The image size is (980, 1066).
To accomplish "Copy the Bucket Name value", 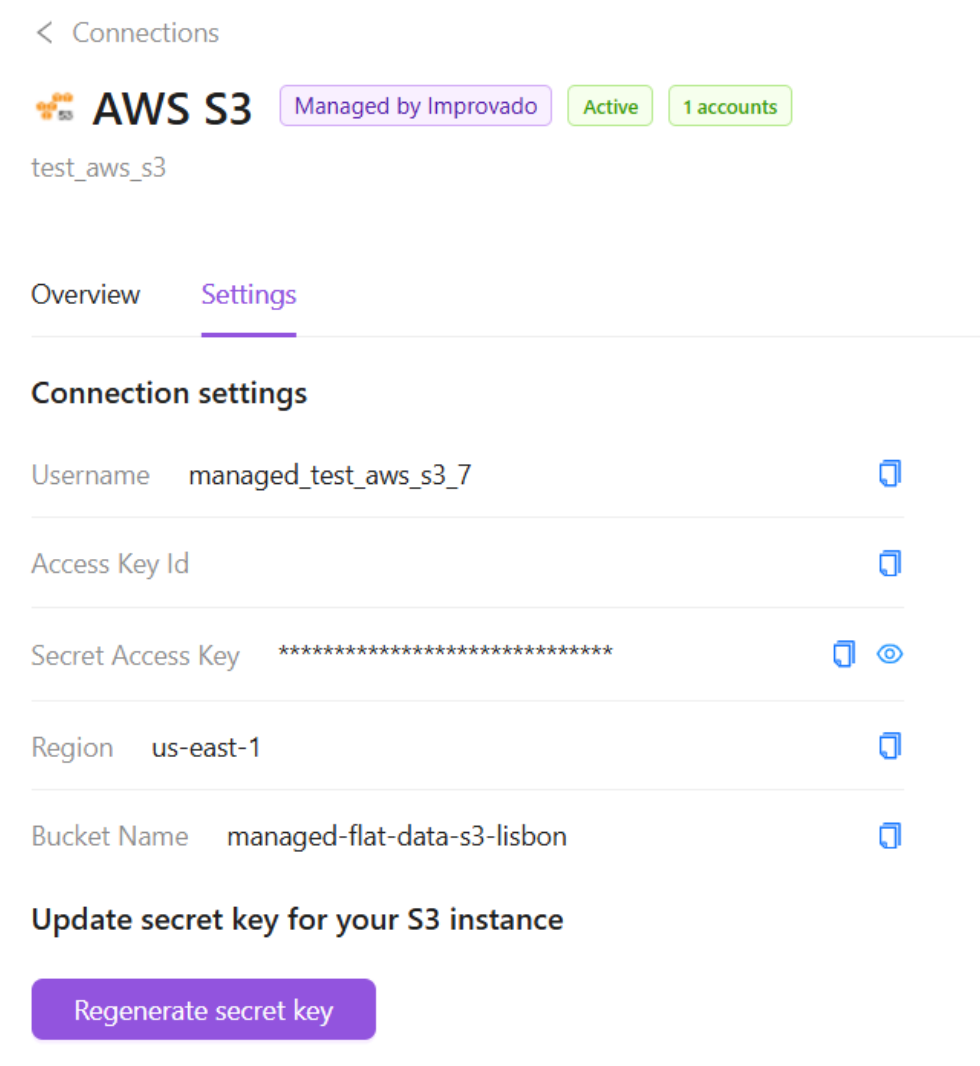I will [x=889, y=835].
